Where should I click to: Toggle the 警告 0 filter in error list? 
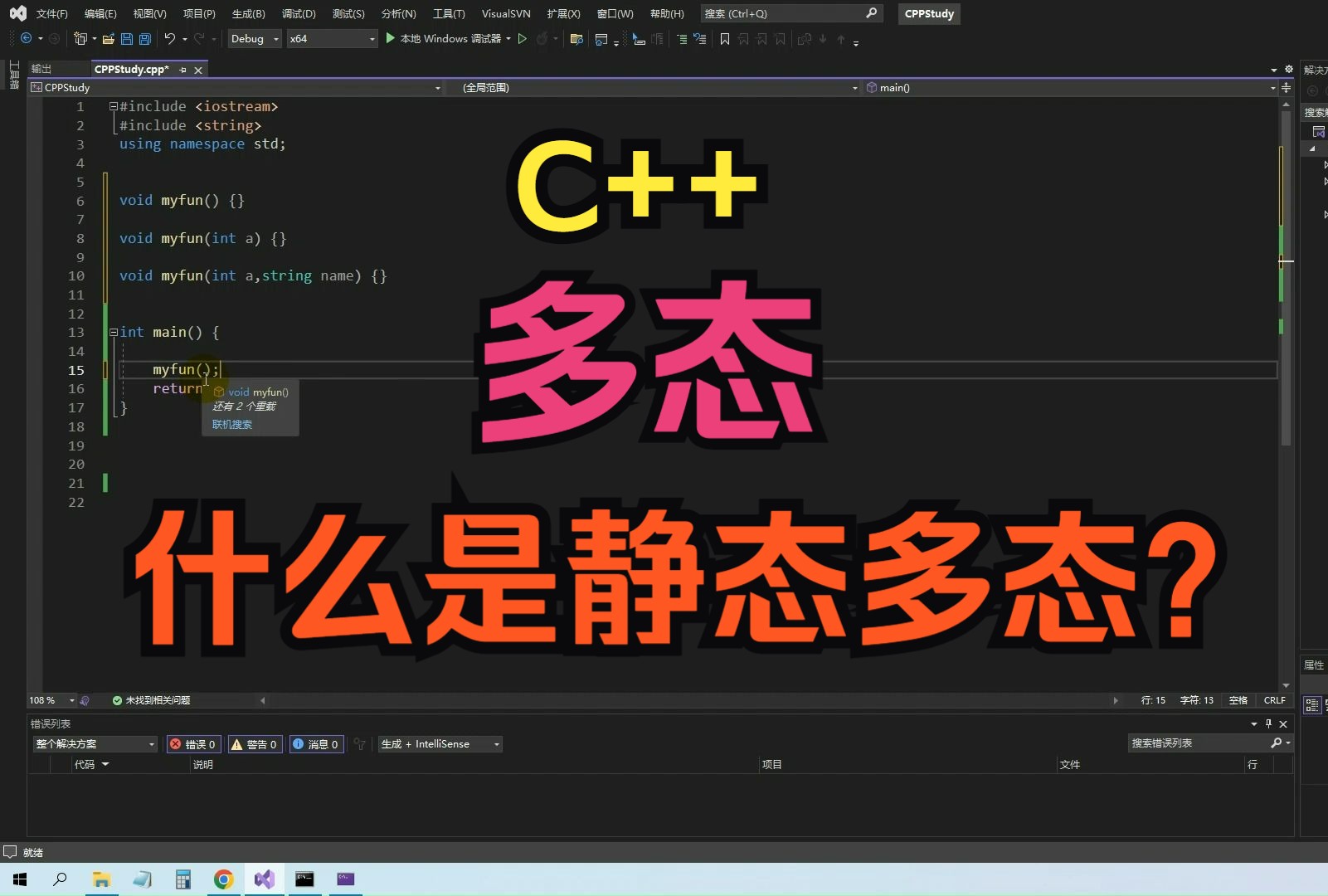pos(254,743)
